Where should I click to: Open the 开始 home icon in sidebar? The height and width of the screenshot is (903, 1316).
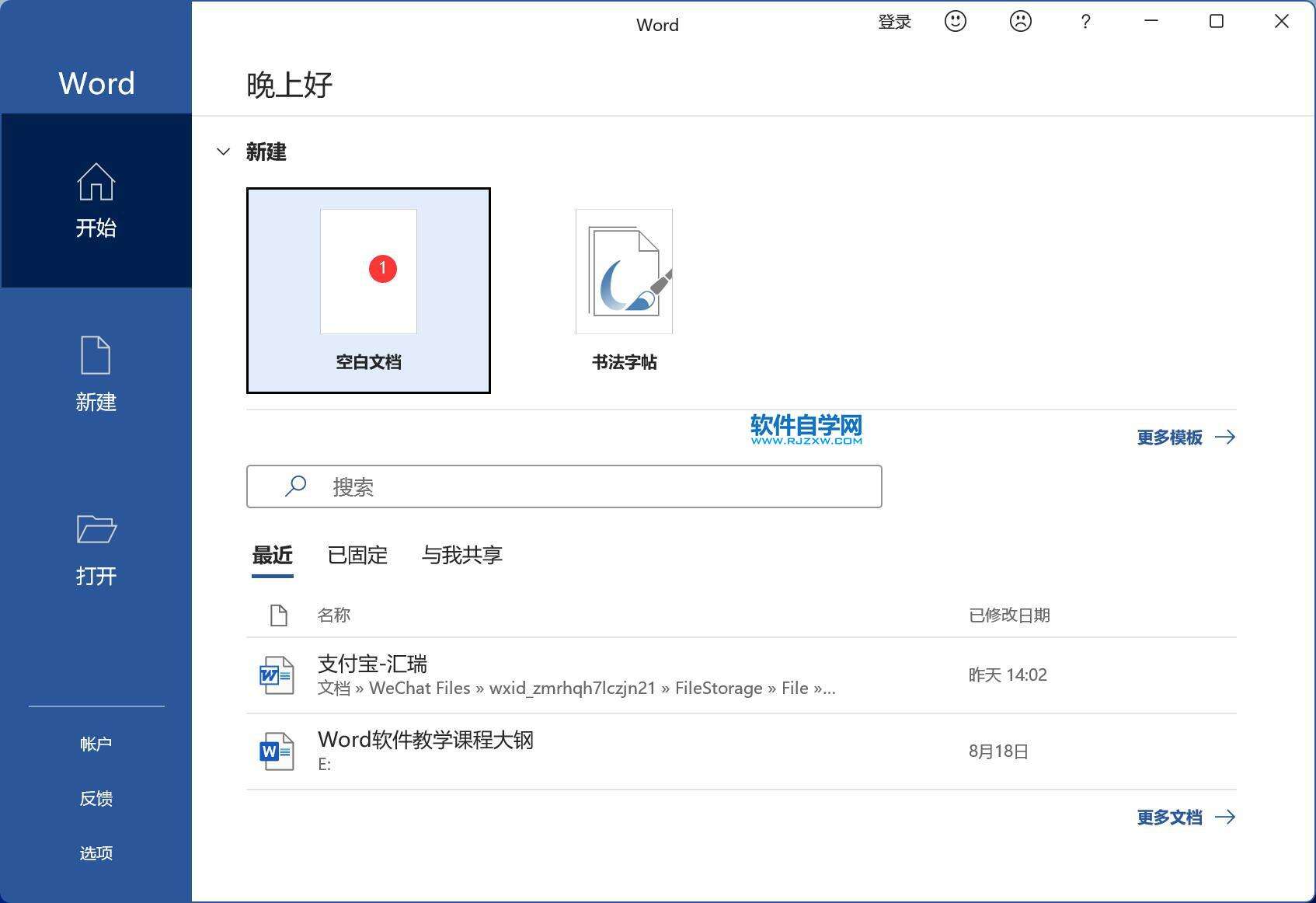coord(96,182)
